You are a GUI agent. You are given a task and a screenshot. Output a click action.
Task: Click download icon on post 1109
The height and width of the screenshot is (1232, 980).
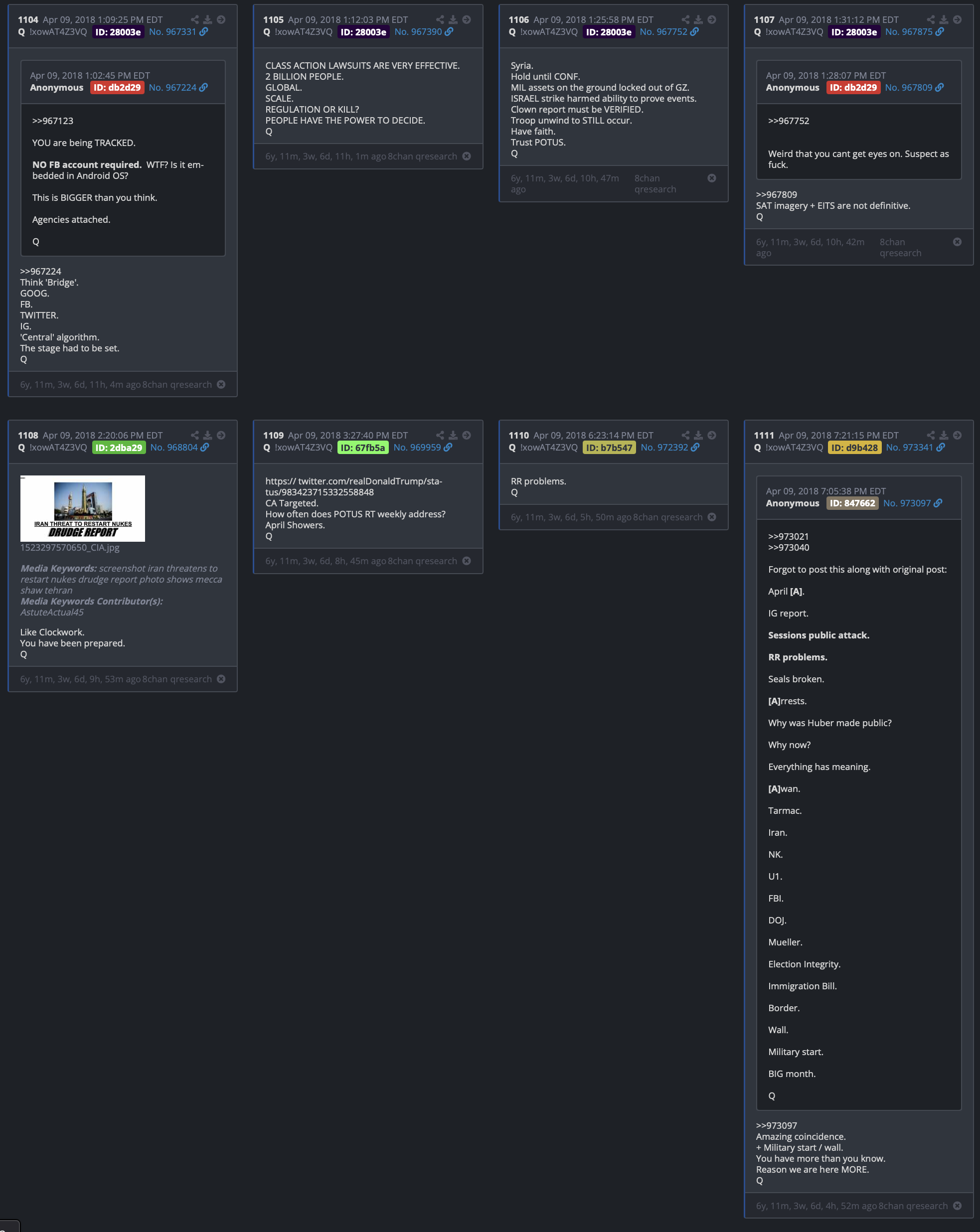coord(453,435)
